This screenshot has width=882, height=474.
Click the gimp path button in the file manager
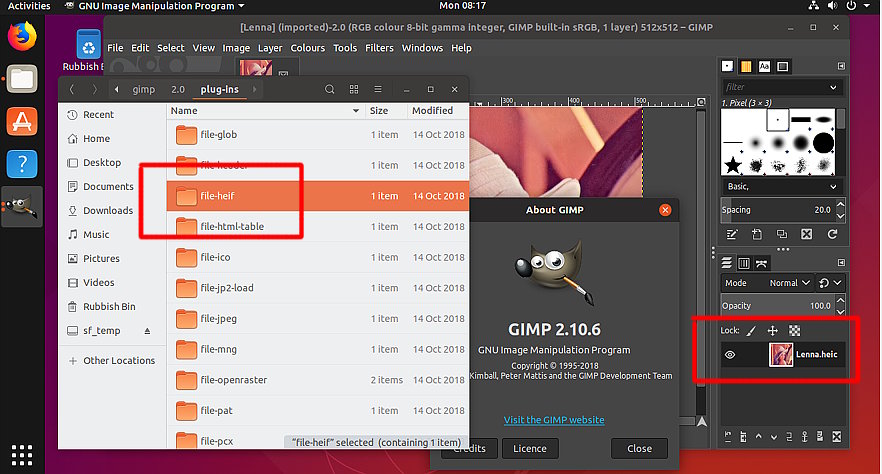click(143, 89)
